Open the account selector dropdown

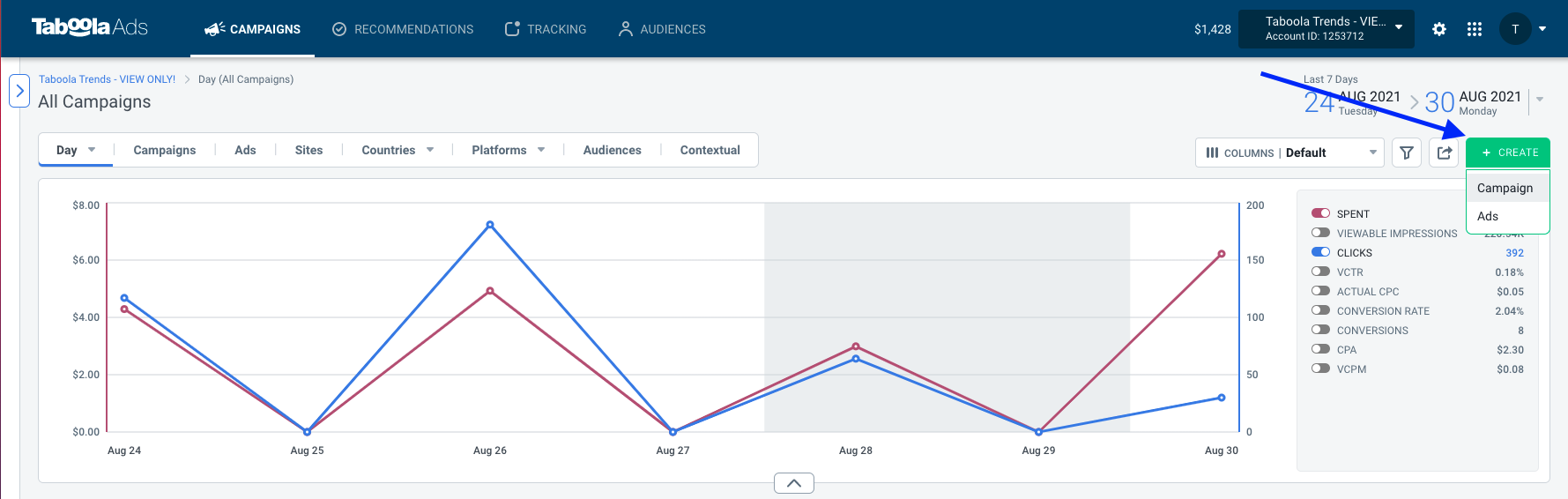(1326, 29)
